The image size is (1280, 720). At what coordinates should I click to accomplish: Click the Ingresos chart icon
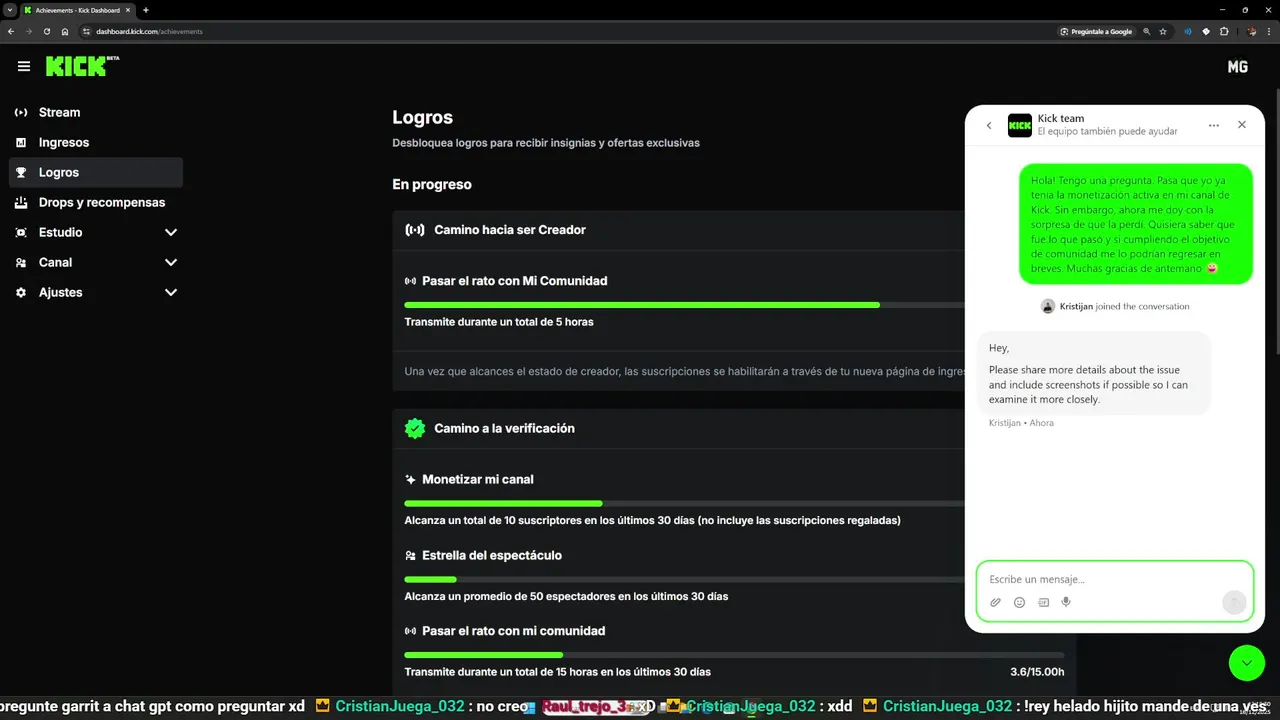click(x=21, y=142)
